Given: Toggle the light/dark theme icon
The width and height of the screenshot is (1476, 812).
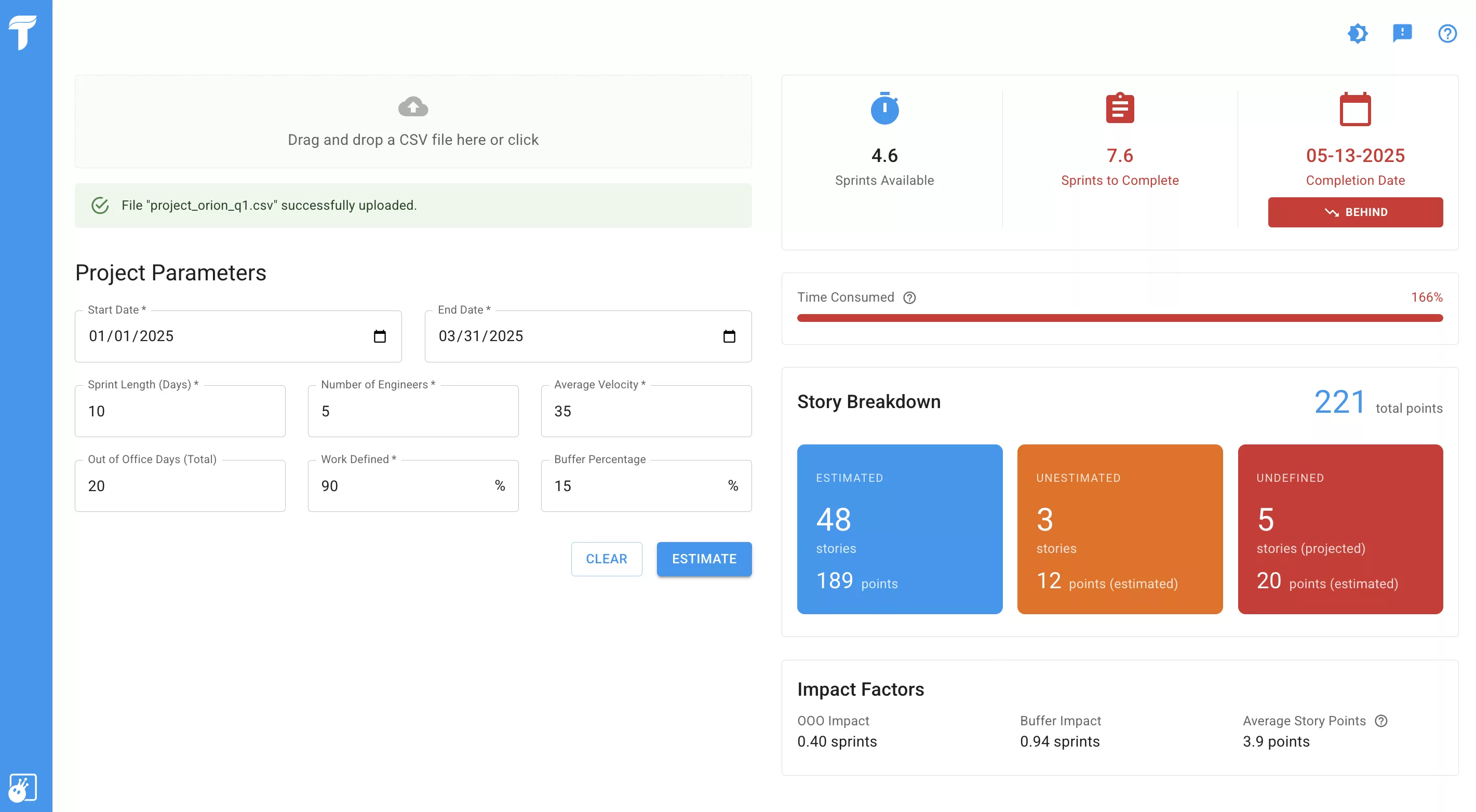Looking at the screenshot, I should pos(1358,33).
